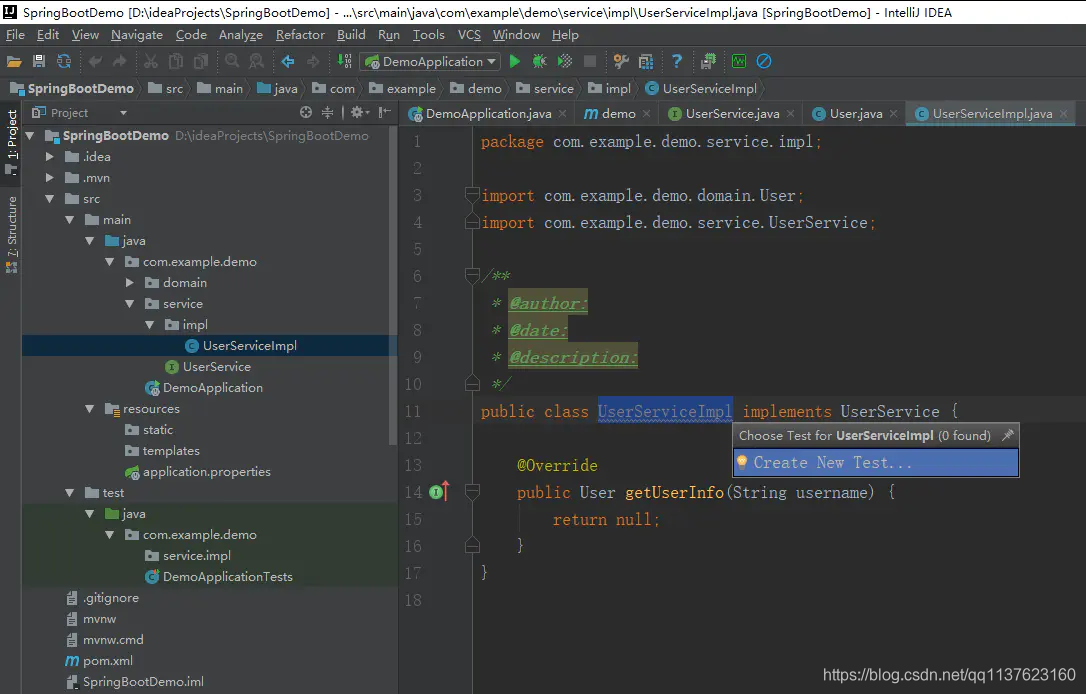Click the Synchronize toolbar icon
Image resolution: width=1086 pixels, height=694 pixels.
64,62
